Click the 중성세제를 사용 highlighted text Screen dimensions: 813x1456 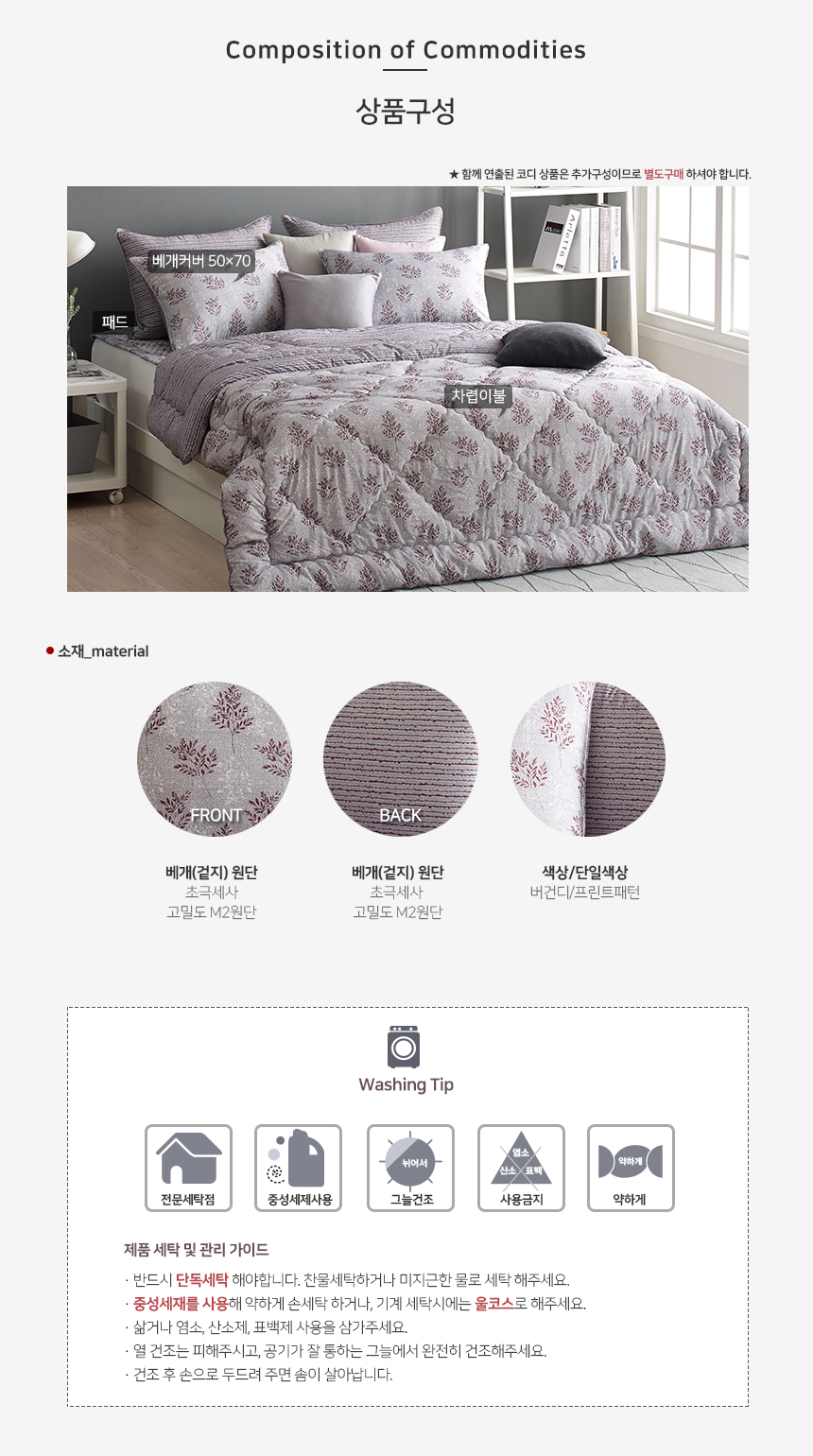180,1304
